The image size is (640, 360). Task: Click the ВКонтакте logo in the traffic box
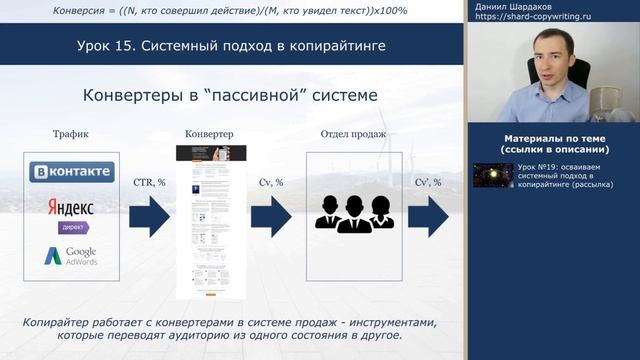point(72,172)
